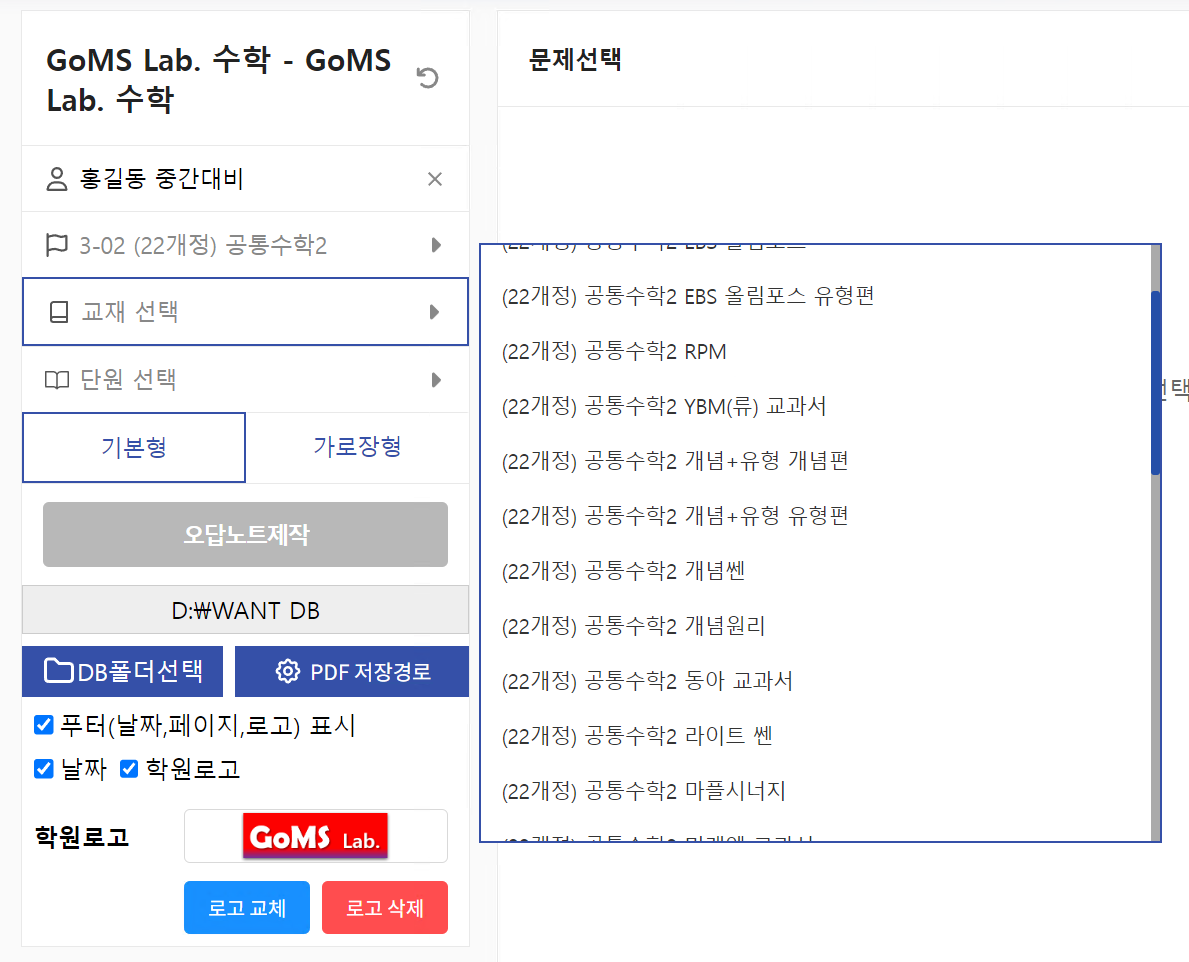The width and height of the screenshot is (1189, 962).
Task: Open the 교재 선택 dropdown arrow
Action: pyautogui.click(x=435, y=312)
